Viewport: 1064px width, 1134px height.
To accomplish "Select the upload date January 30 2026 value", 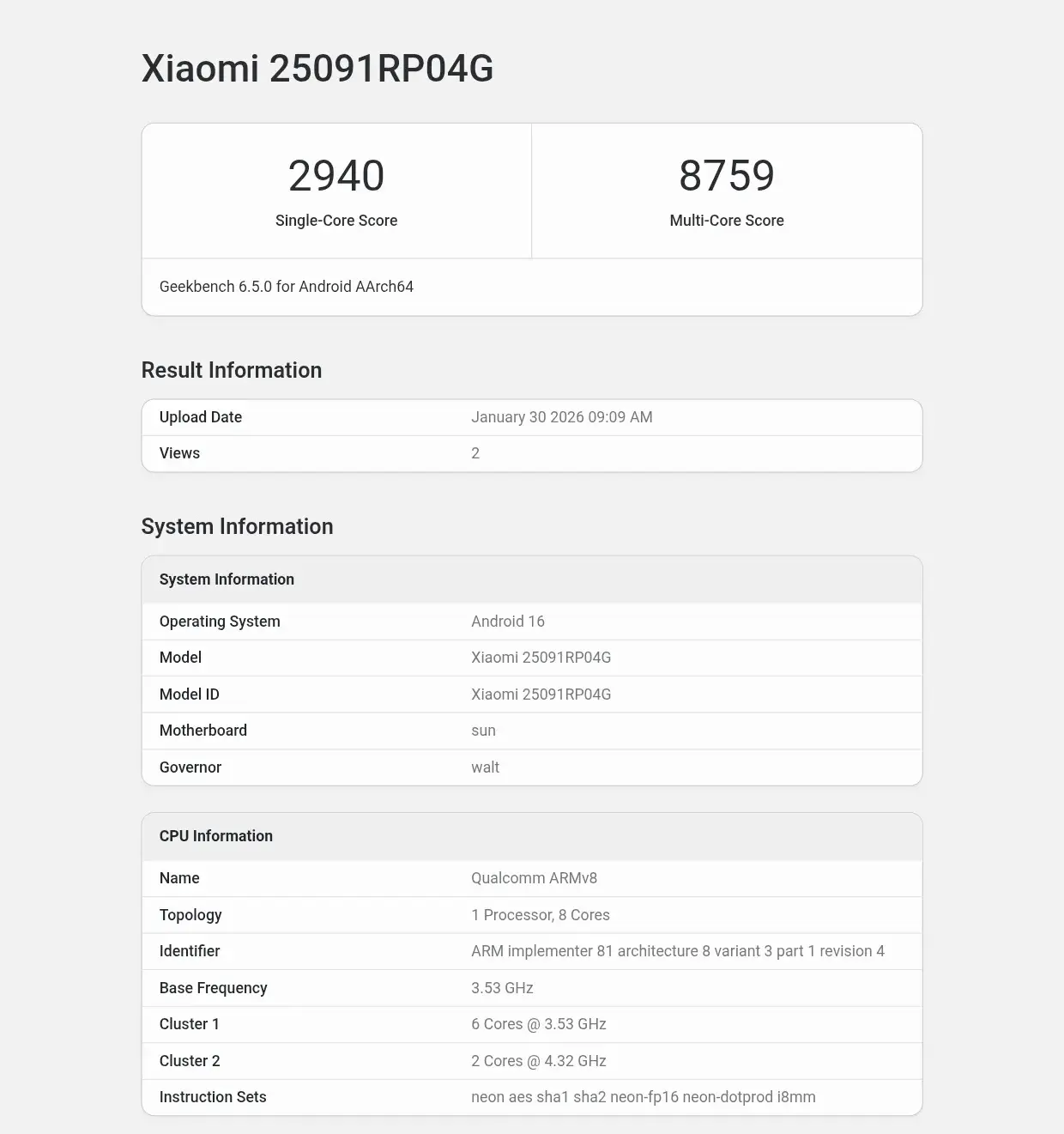I will pyautogui.click(x=561, y=417).
